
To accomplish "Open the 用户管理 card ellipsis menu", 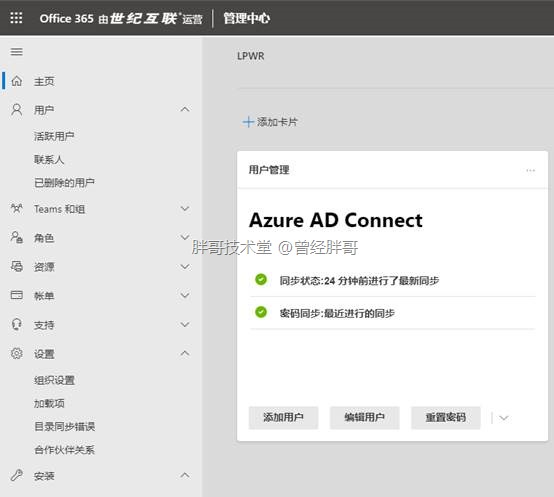I will [530, 171].
